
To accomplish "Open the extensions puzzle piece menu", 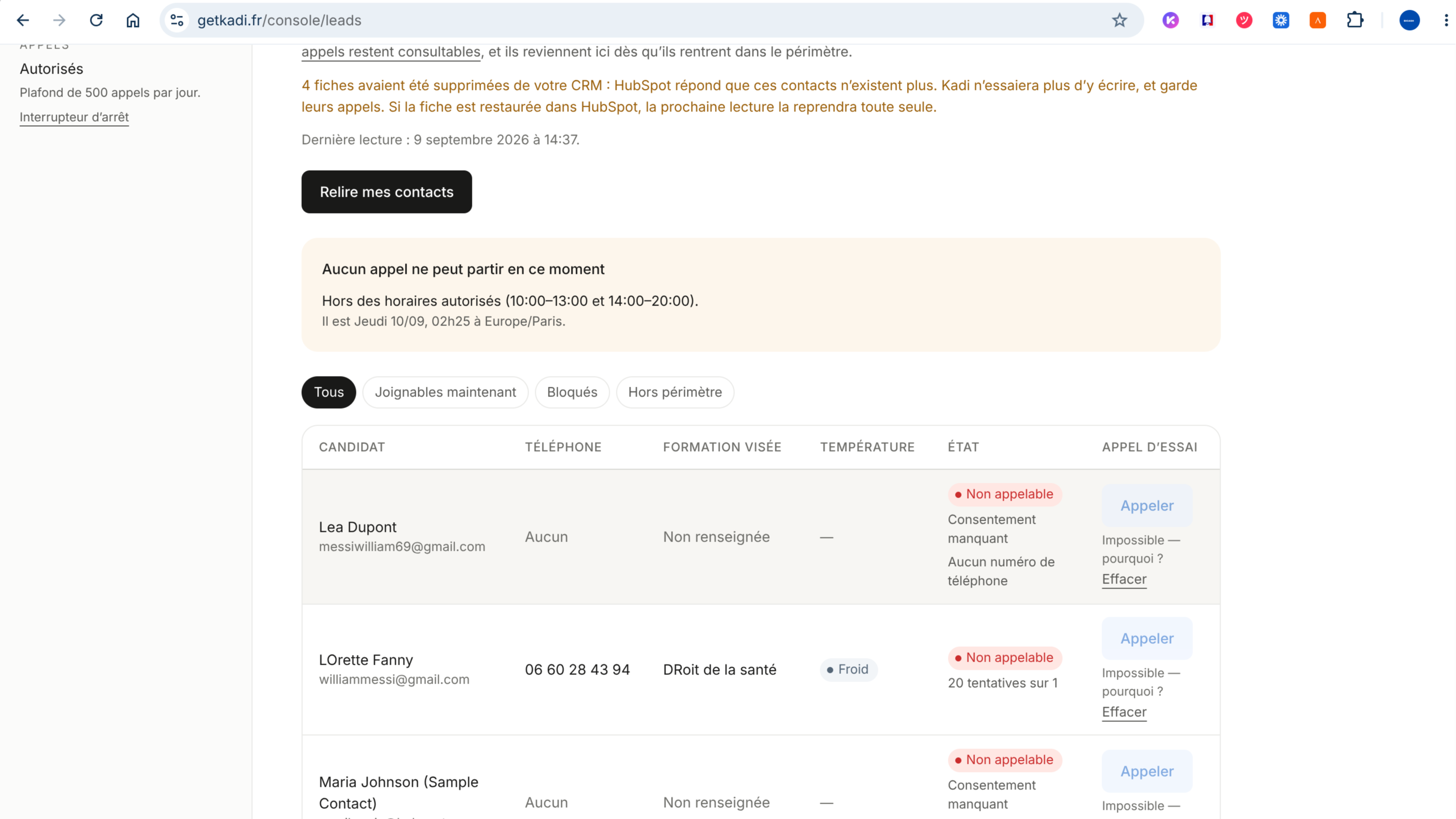I will pyautogui.click(x=1355, y=20).
